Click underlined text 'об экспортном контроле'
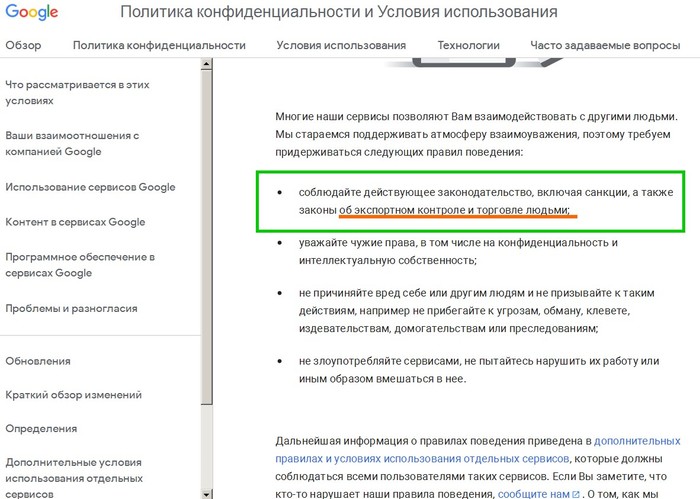This screenshot has height=499, width=700. point(400,210)
